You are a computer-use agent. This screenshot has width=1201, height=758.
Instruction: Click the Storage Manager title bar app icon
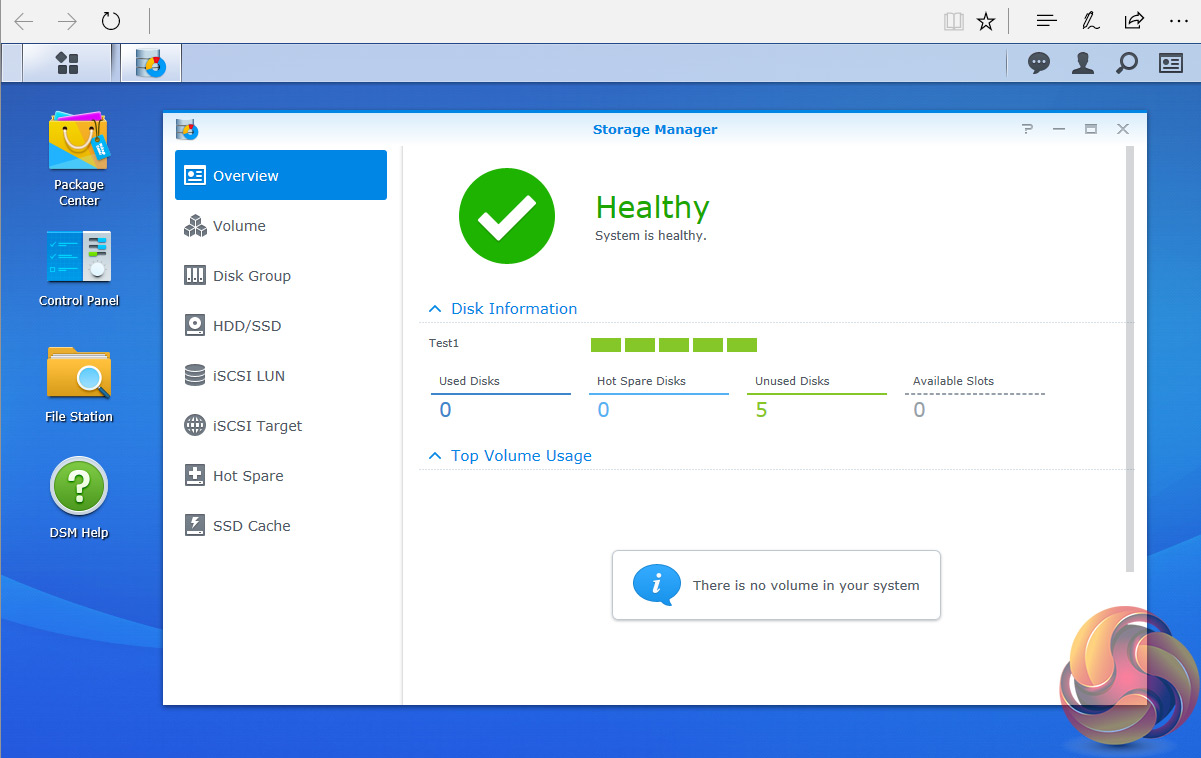[187, 129]
